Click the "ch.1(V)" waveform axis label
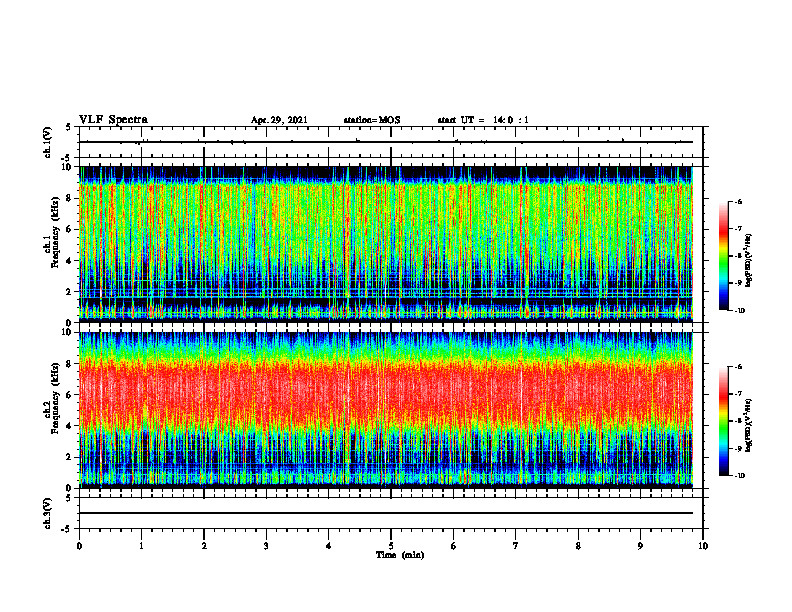Image resolution: width=792 pixels, height=612 pixels. [x=47, y=142]
